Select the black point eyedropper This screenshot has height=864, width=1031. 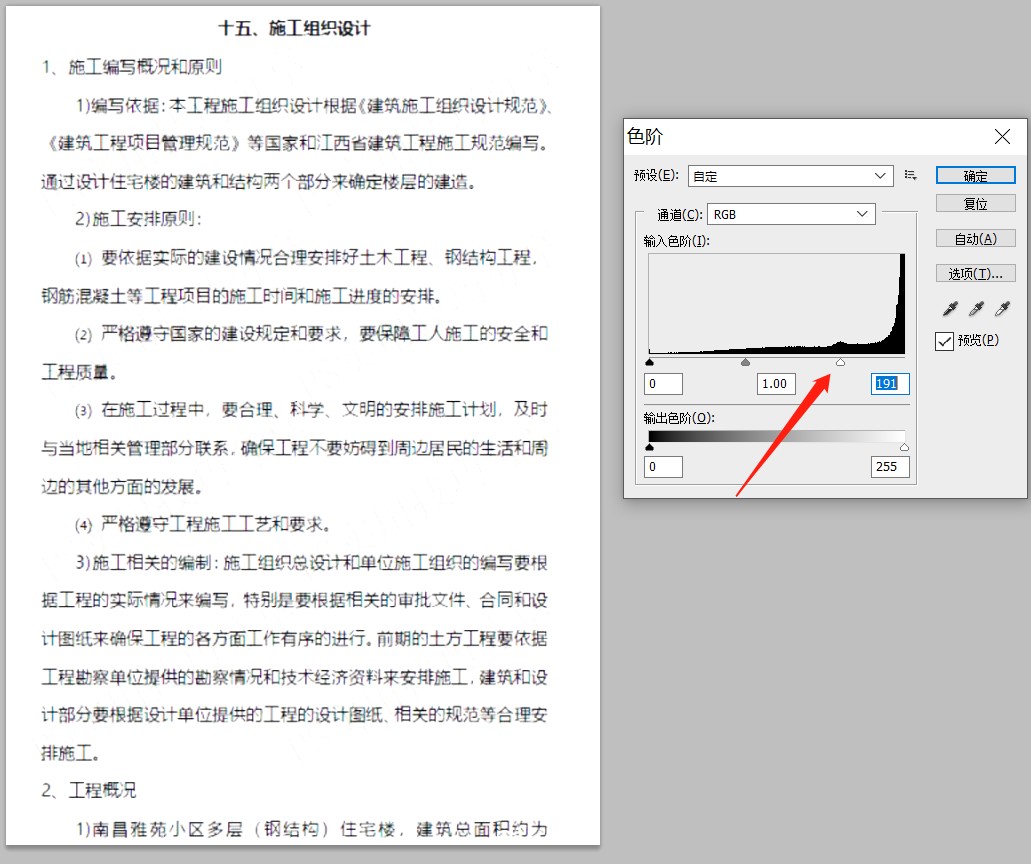point(948,308)
